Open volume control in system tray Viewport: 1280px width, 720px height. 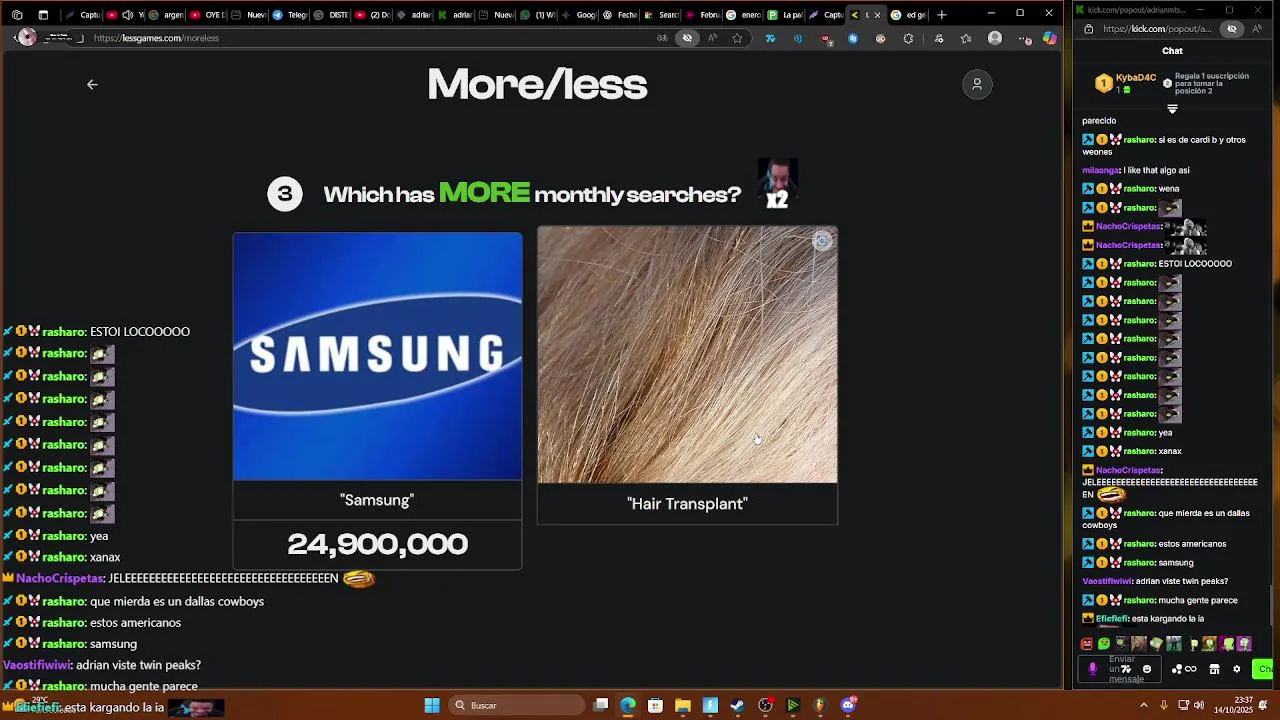(1199, 705)
